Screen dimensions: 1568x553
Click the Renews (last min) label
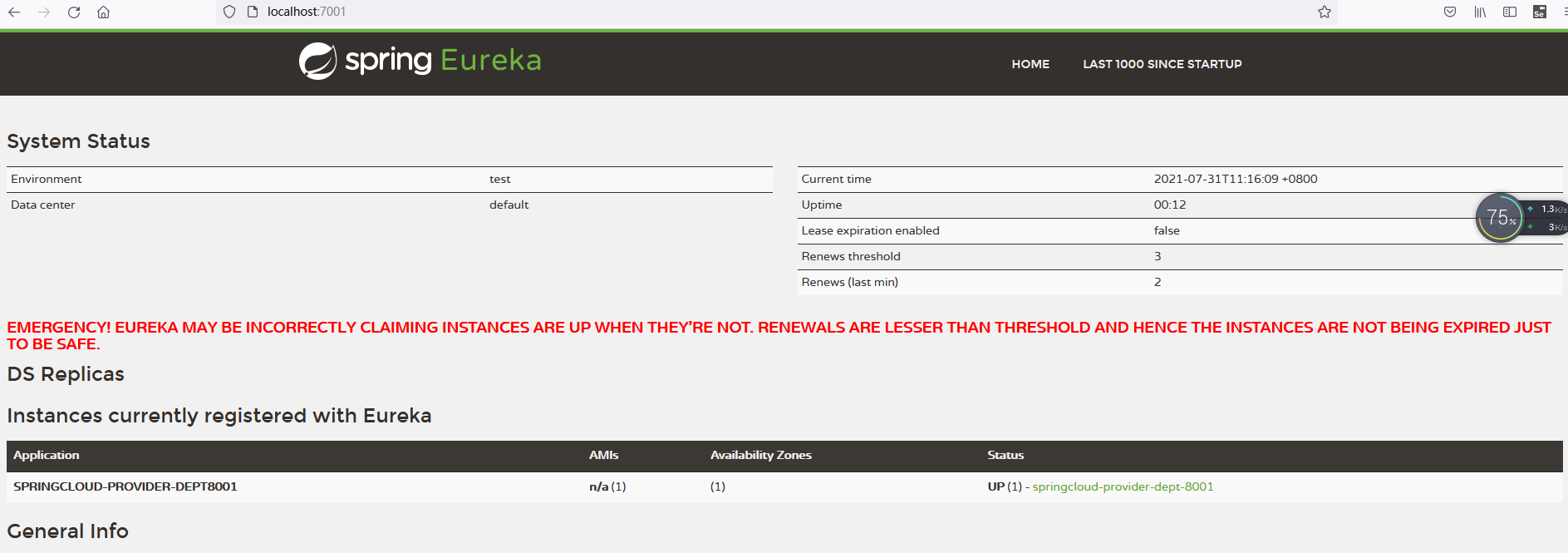(850, 282)
